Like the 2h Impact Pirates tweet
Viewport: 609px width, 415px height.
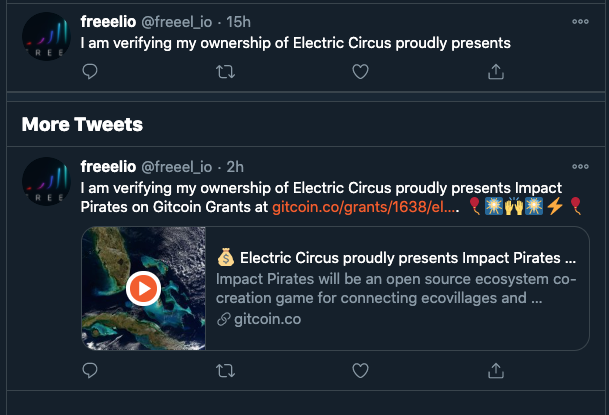[361, 371]
